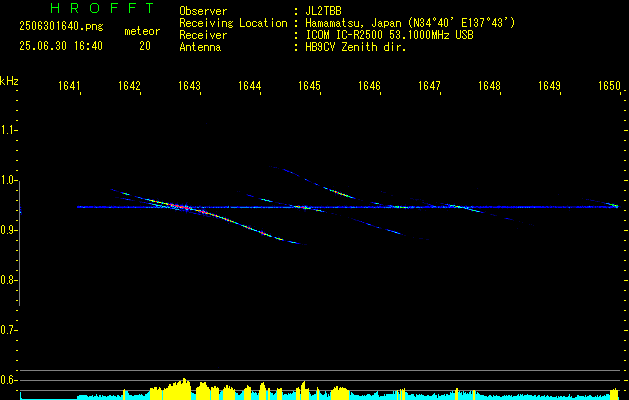The image size is (629, 400).
Task: Click the Antenna field label
Action: [x=200, y=47]
